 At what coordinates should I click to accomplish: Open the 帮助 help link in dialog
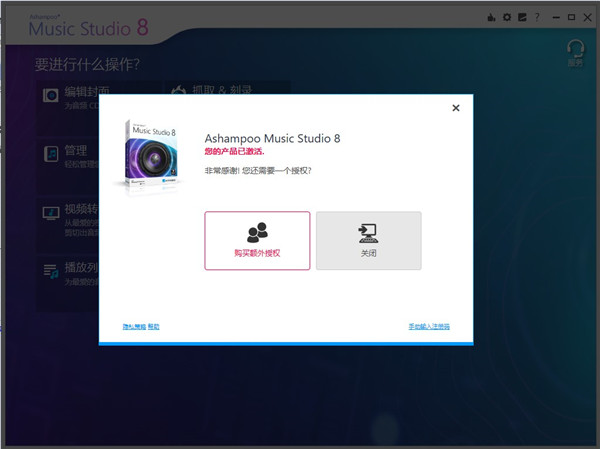[x=153, y=327]
